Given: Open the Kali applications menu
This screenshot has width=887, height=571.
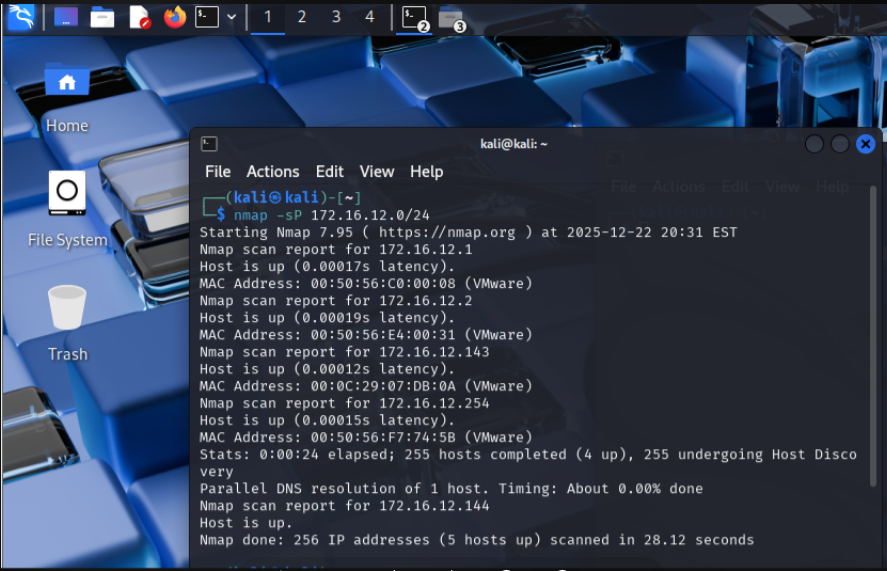Looking at the screenshot, I should click(21, 17).
